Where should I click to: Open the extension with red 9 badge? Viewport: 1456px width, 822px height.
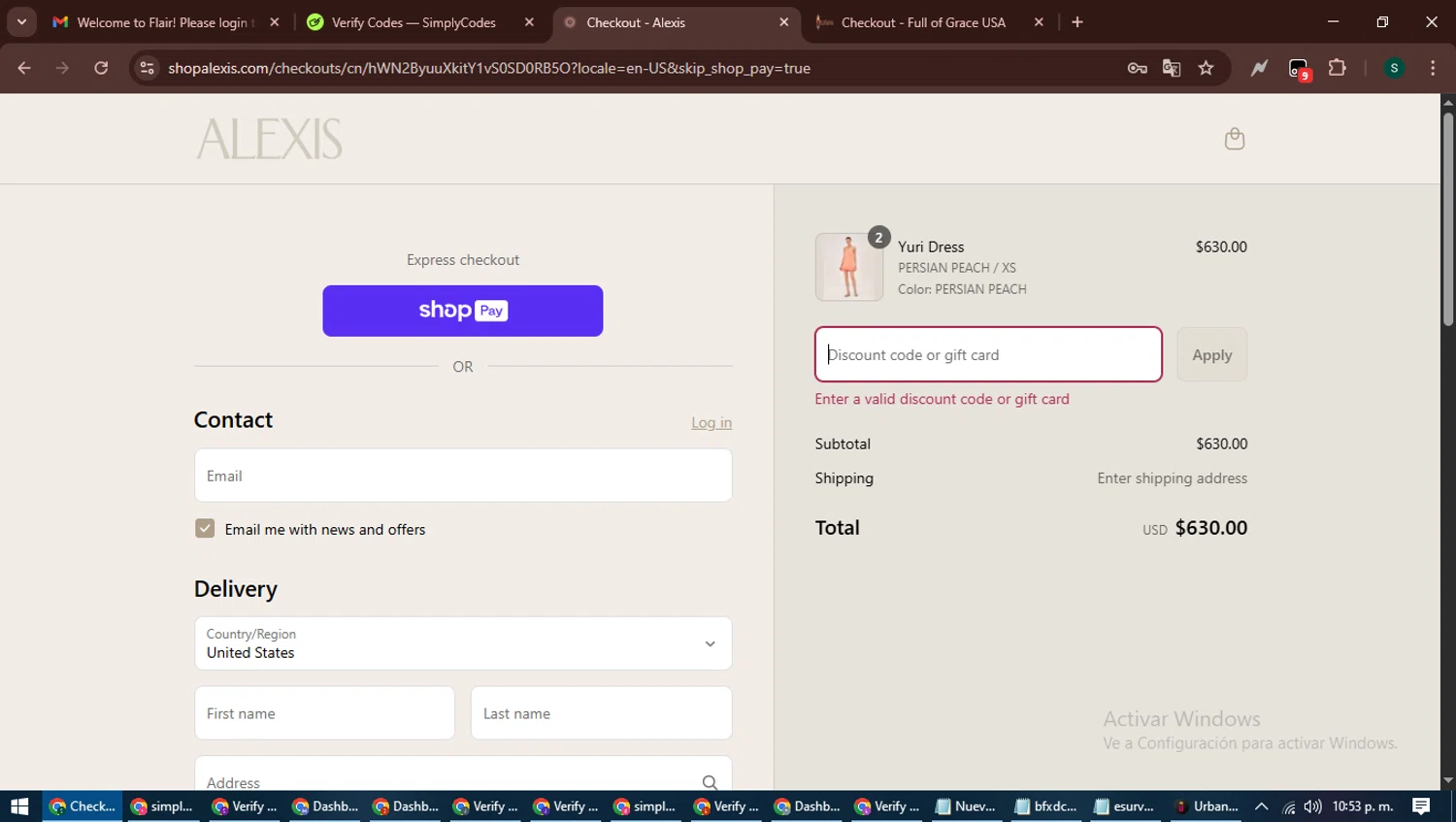(x=1299, y=69)
